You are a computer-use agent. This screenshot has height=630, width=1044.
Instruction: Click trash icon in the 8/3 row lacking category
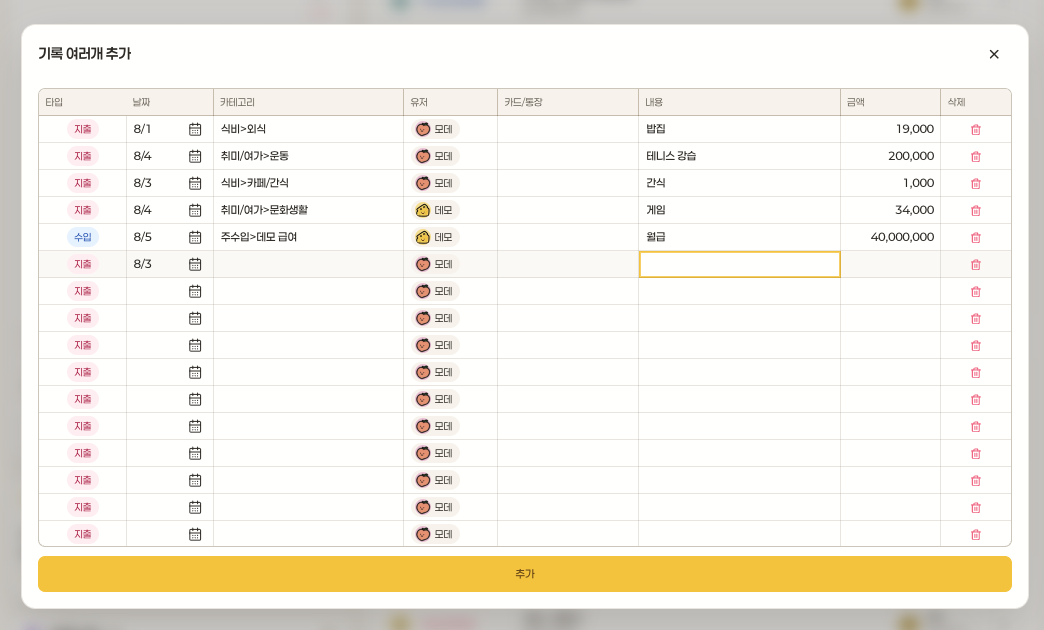[976, 264]
